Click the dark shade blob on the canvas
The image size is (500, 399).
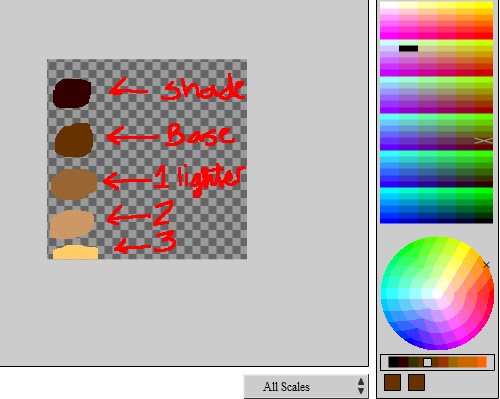pyautogui.click(x=72, y=93)
